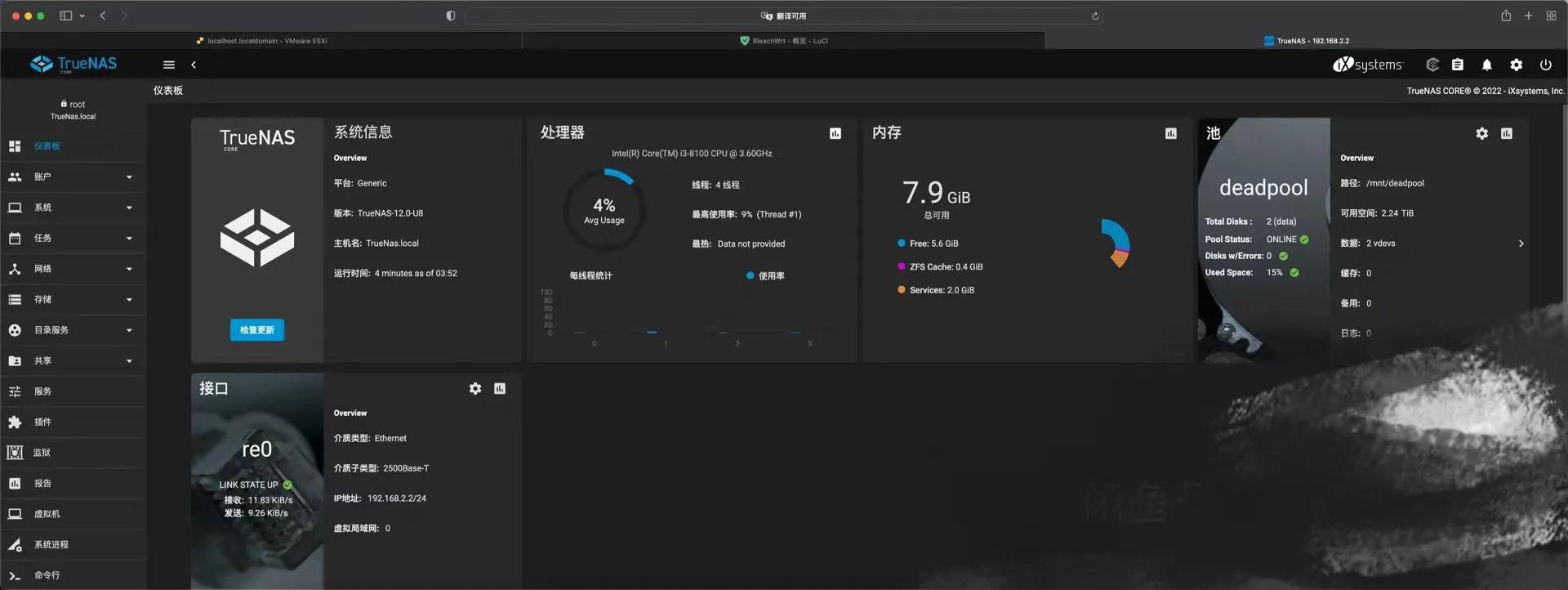Click the deadpool pool name
The height and width of the screenshot is (590, 1568).
[x=1263, y=188]
